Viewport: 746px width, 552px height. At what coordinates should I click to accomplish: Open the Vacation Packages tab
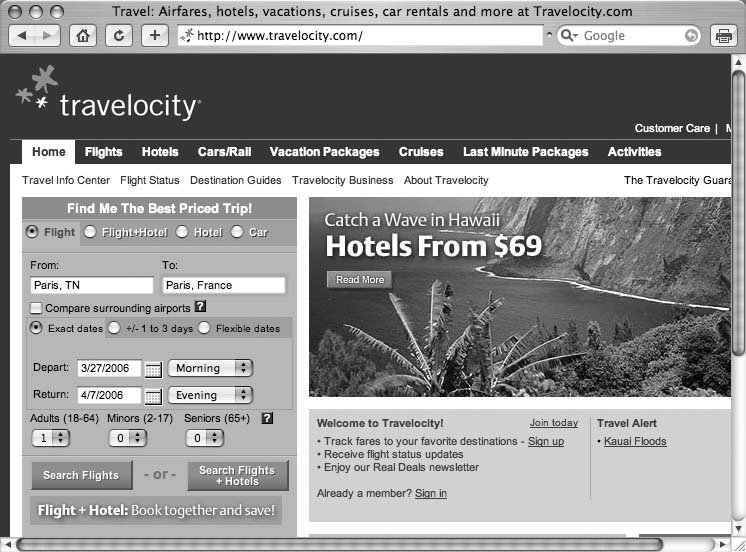[324, 152]
